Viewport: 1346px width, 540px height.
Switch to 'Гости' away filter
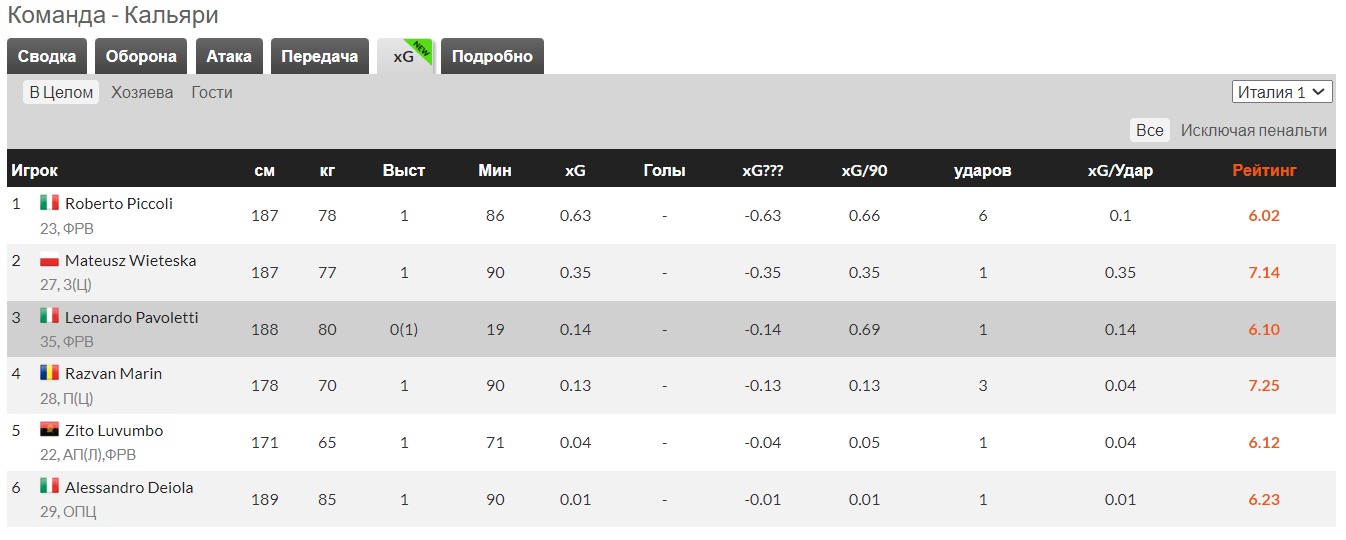tap(212, 92)
